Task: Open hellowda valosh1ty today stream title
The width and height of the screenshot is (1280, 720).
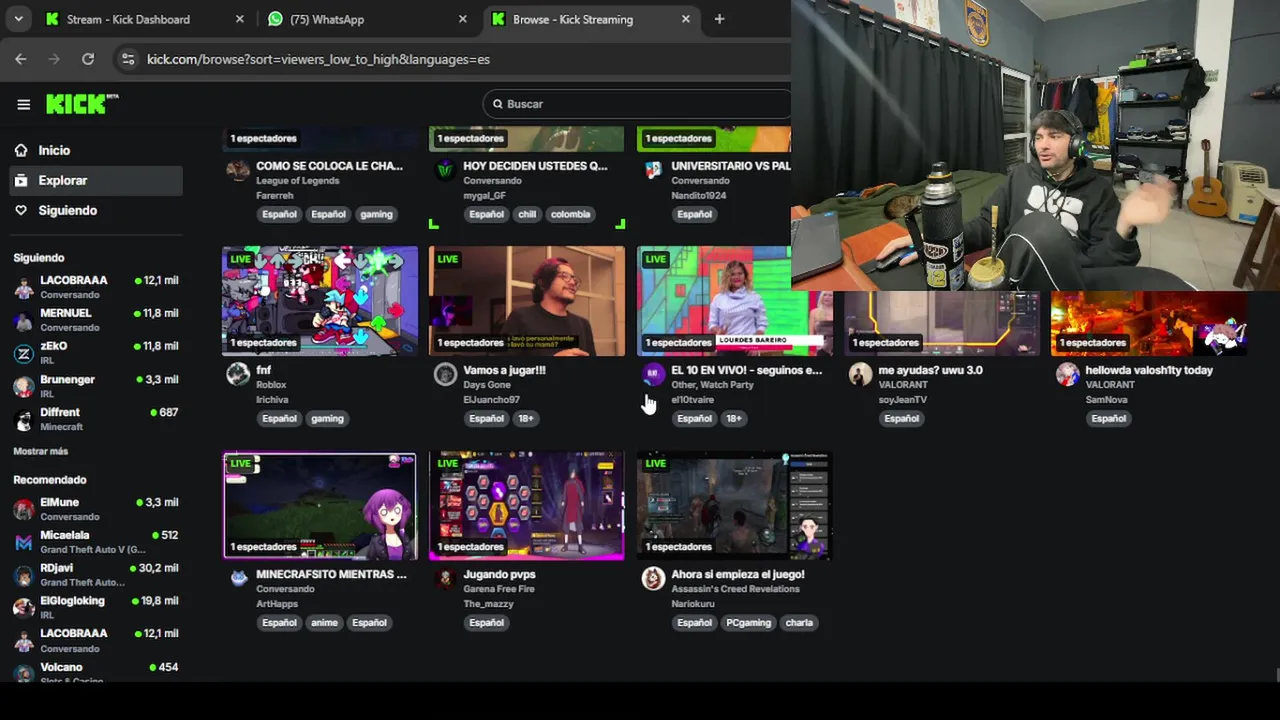Action: (x=1149, y=370)
